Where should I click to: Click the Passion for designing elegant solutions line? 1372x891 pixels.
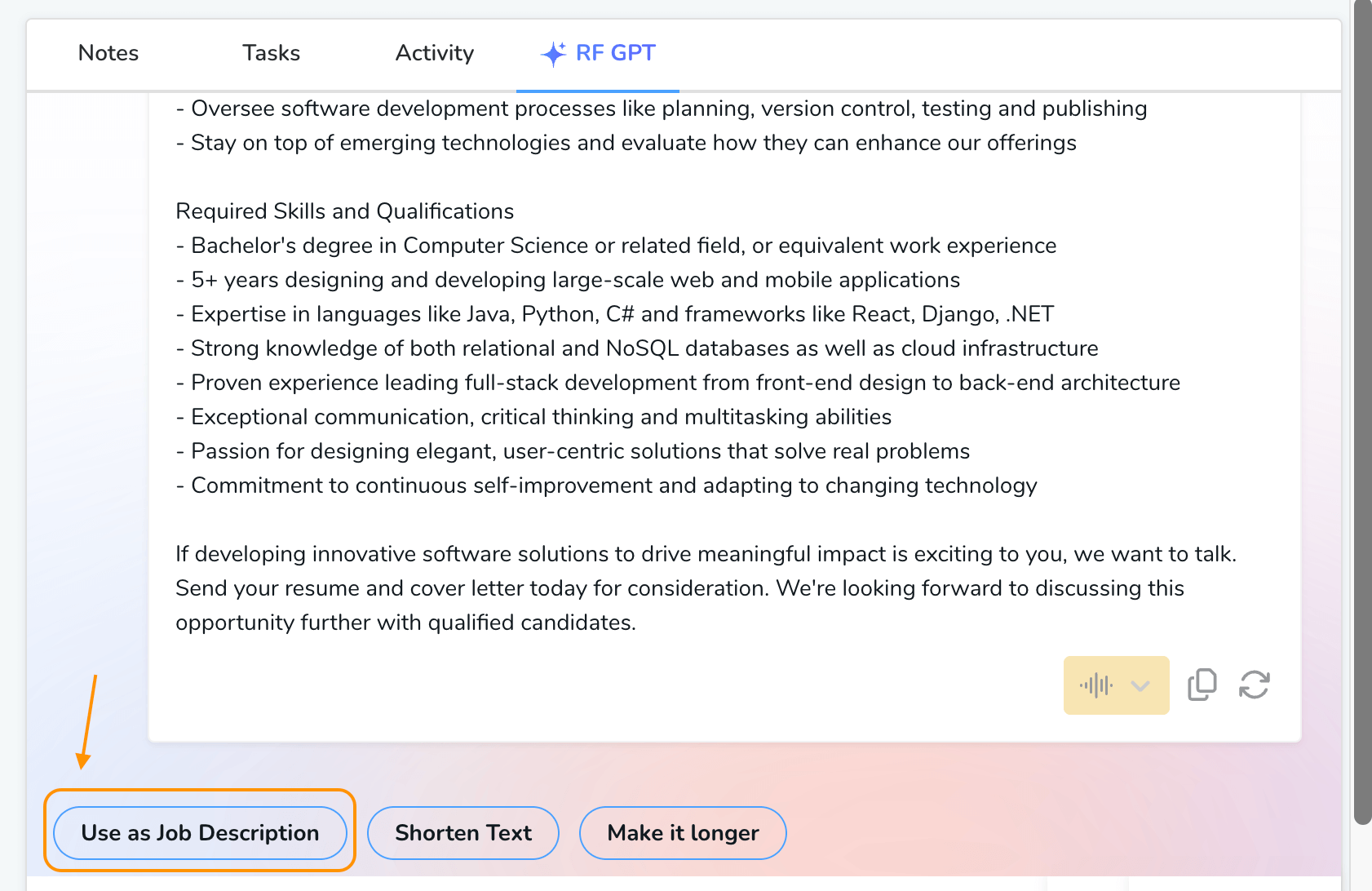(573, 451)
